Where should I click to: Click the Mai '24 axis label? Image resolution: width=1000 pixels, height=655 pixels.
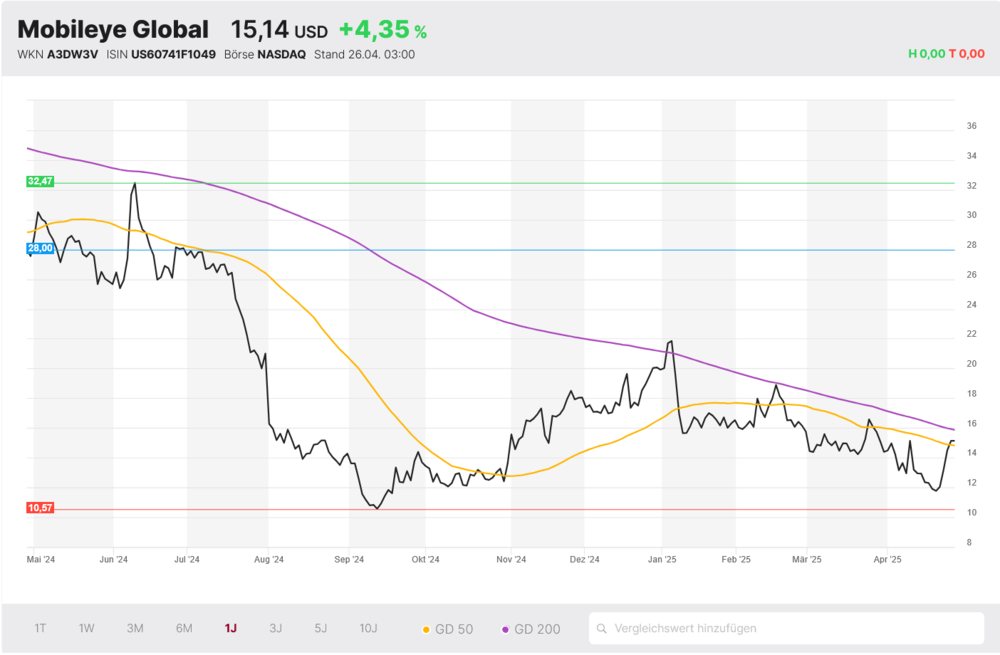coord(41,559)
